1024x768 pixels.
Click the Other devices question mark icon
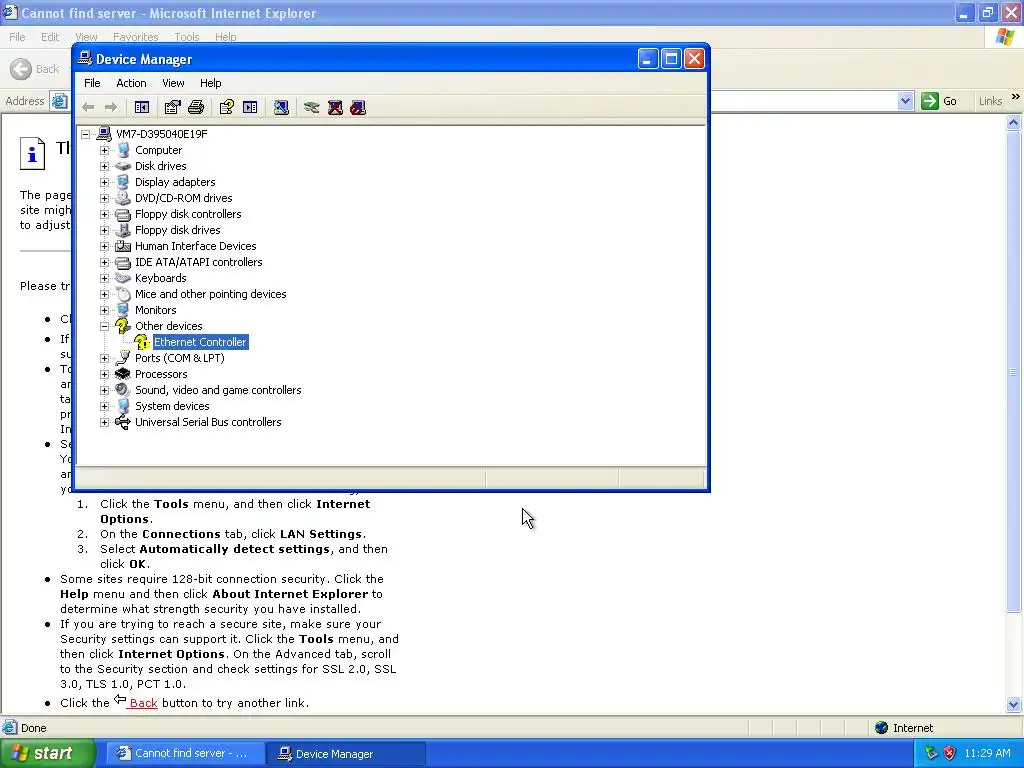coord(123,326)
